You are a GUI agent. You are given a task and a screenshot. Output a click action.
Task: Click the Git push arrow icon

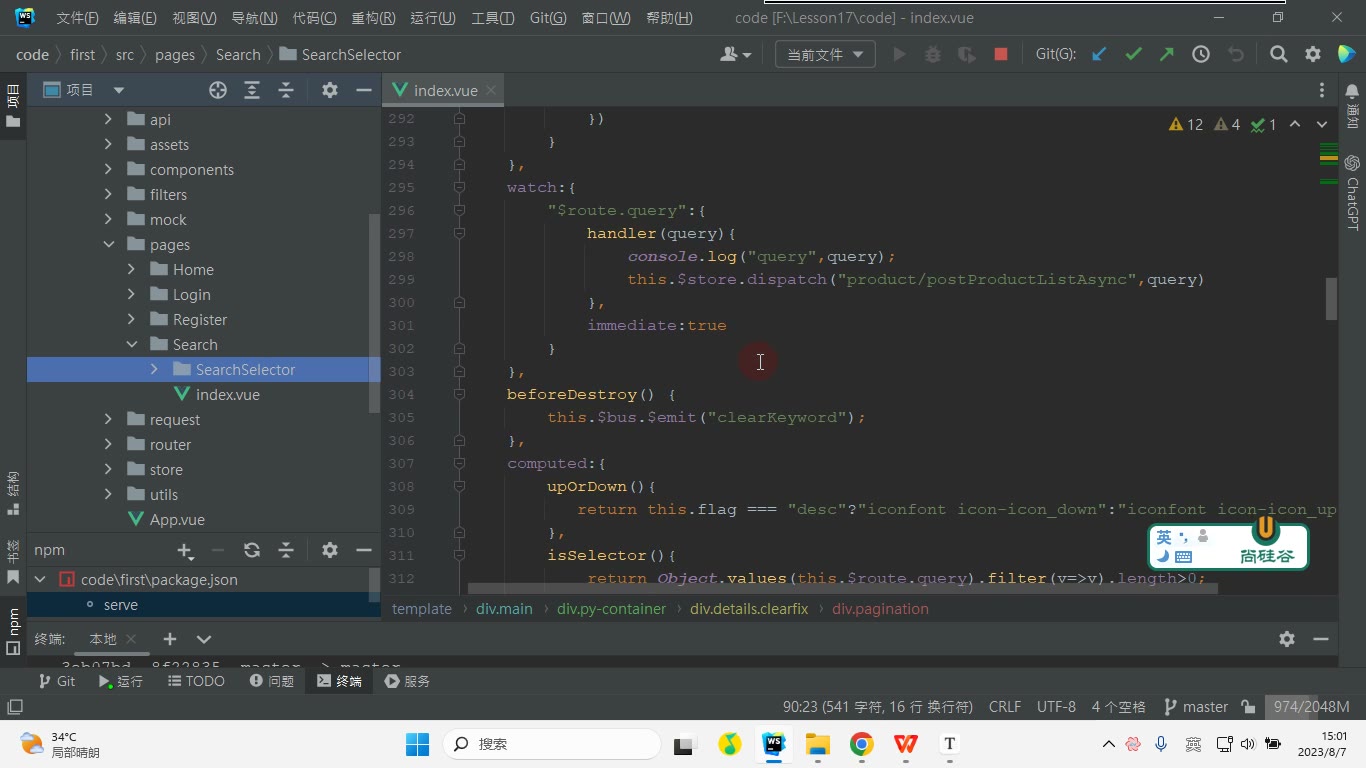pyautogui.click(x=1167, y=55)
